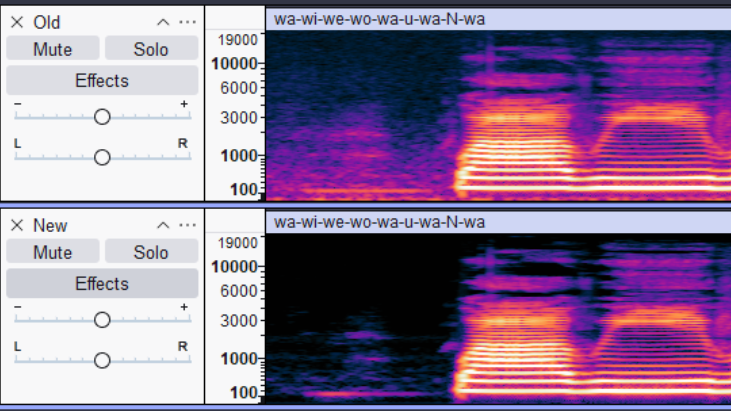Open Effects for the Old track

[x=102, y=81]
